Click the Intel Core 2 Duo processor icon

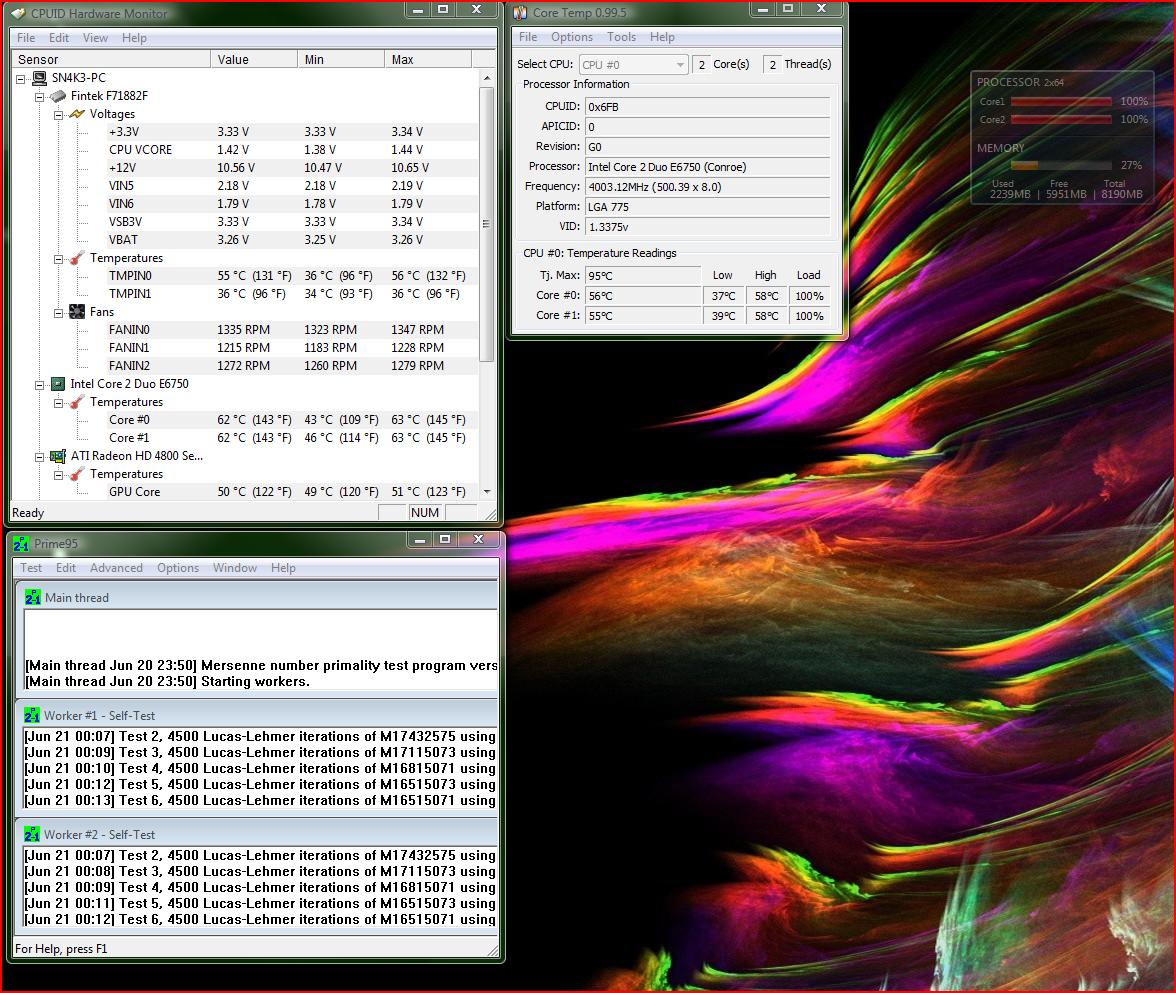click(58, 384)
